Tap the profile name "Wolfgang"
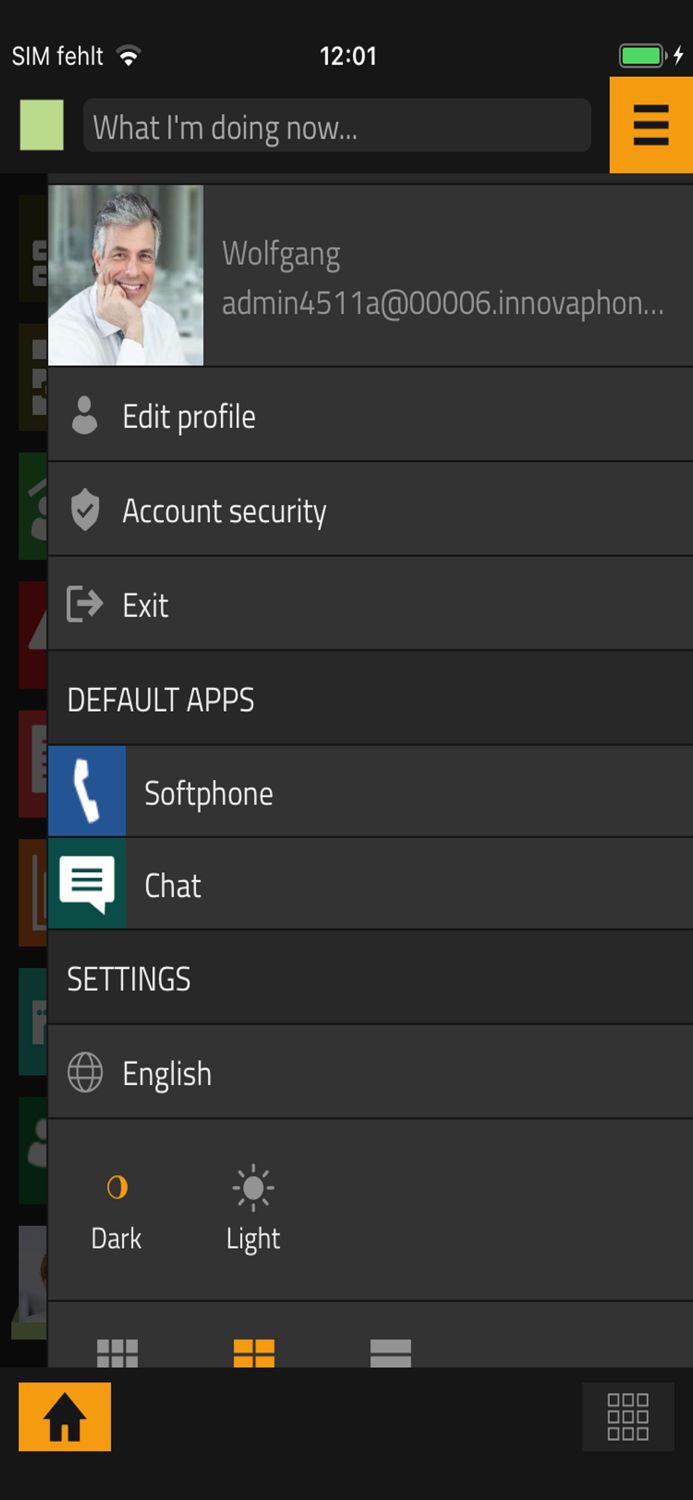 click(283, 254)
